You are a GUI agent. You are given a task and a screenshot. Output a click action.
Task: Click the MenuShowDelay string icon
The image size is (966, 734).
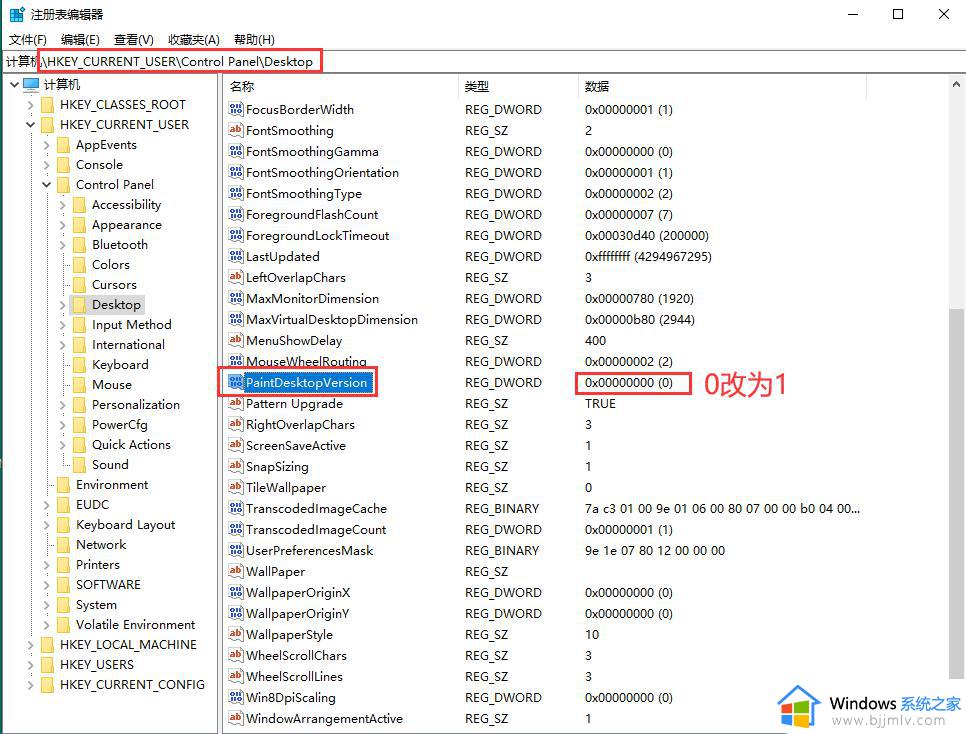[x=235, y=340]
